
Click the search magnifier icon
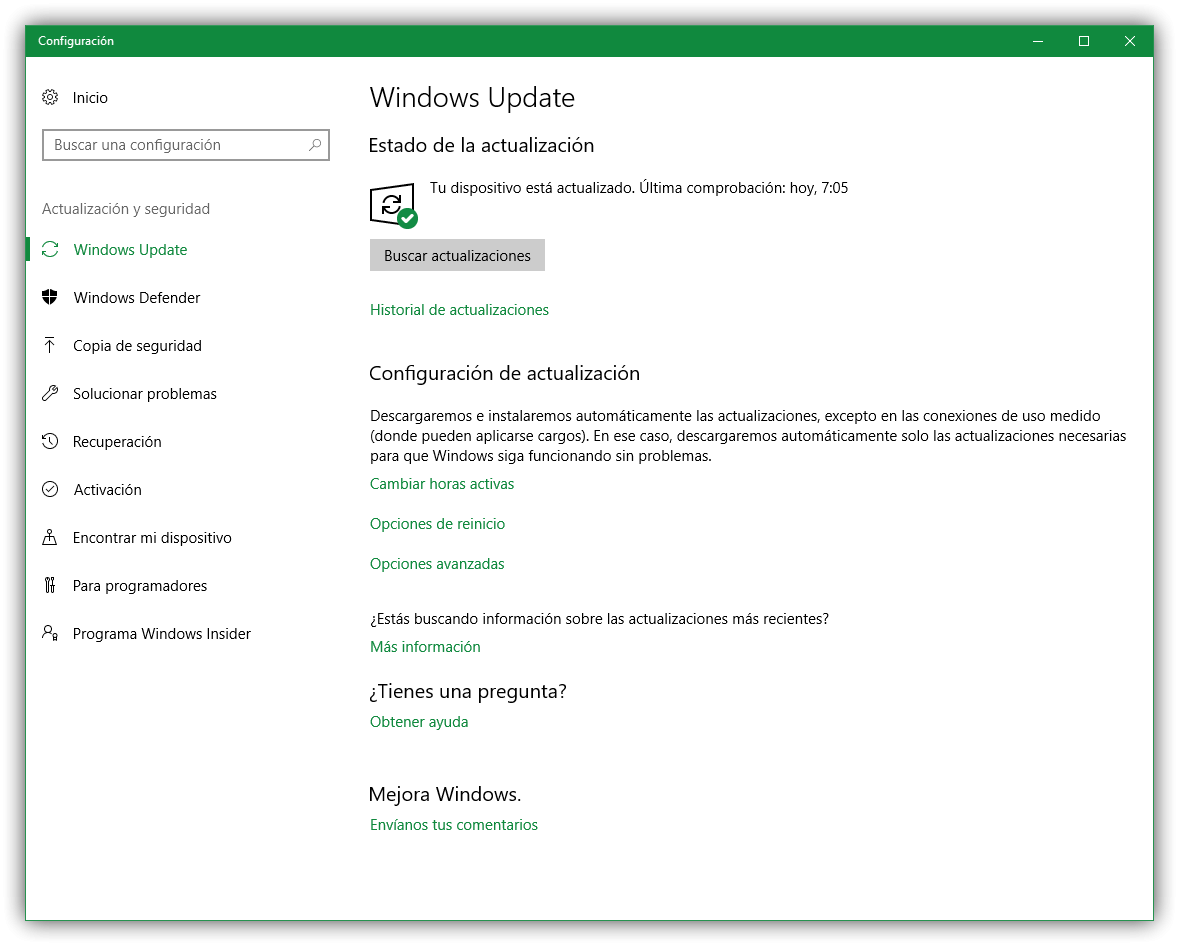point(315,144)
